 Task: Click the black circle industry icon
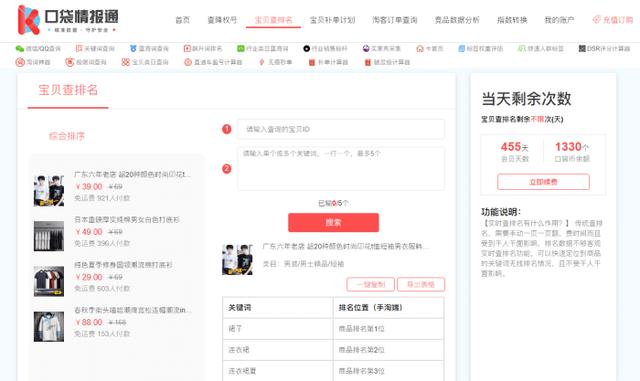click(307, 49)
